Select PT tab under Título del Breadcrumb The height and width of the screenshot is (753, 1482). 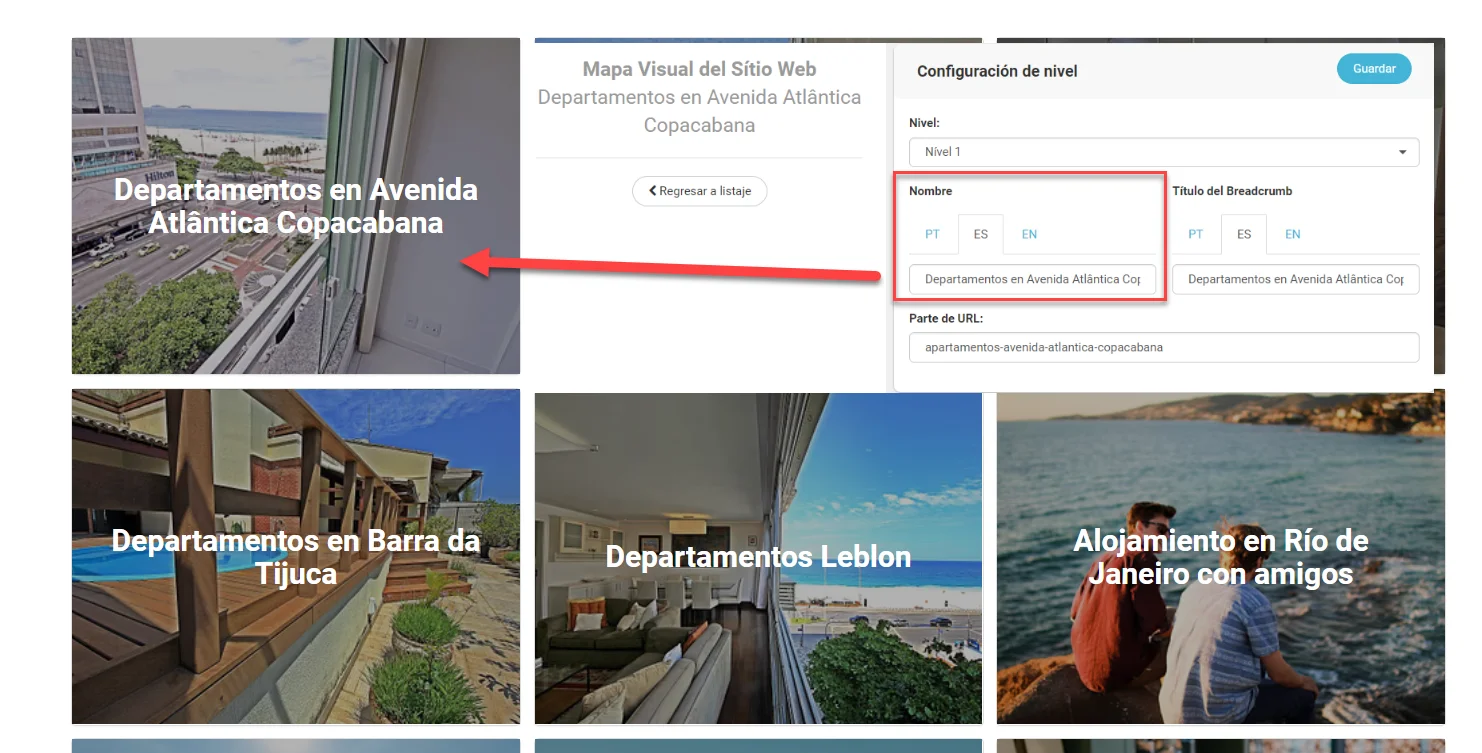1195,234
